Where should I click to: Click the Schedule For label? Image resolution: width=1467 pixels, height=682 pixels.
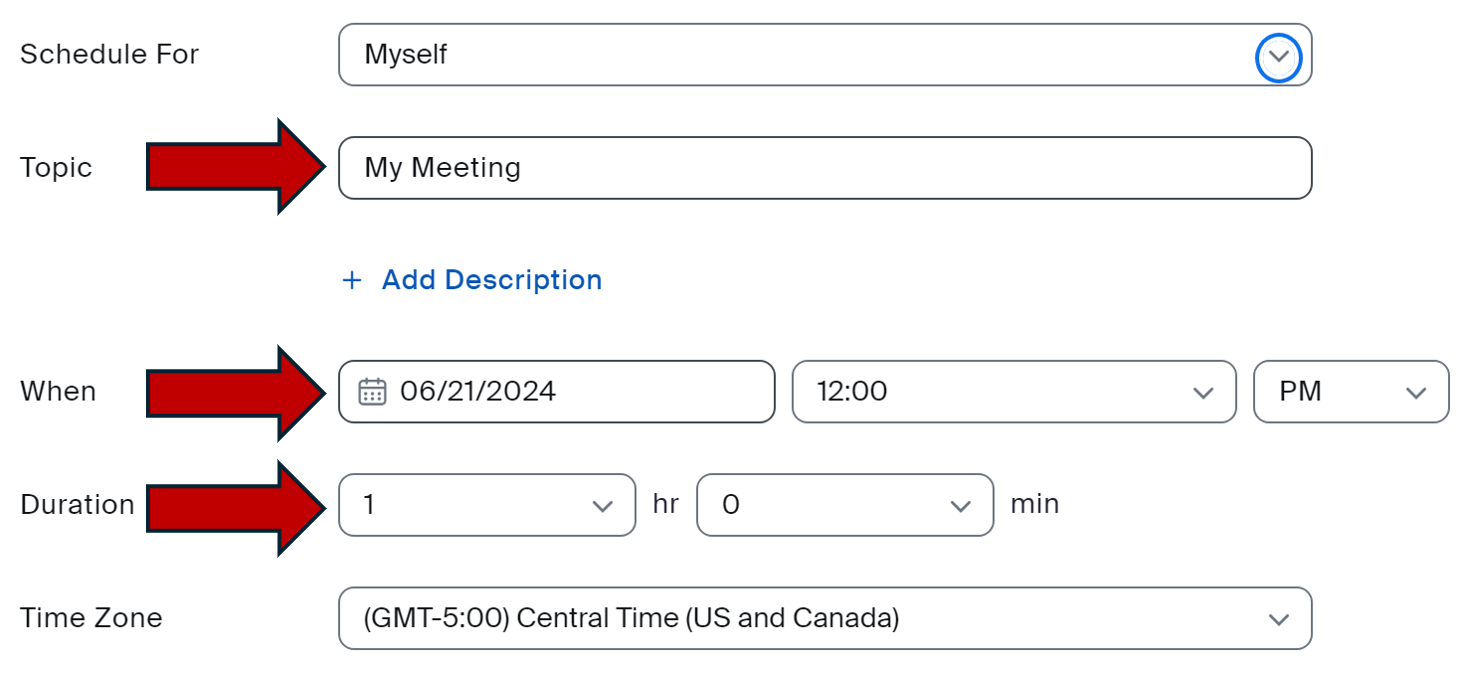pyautogui.click(x=110, y=54)
